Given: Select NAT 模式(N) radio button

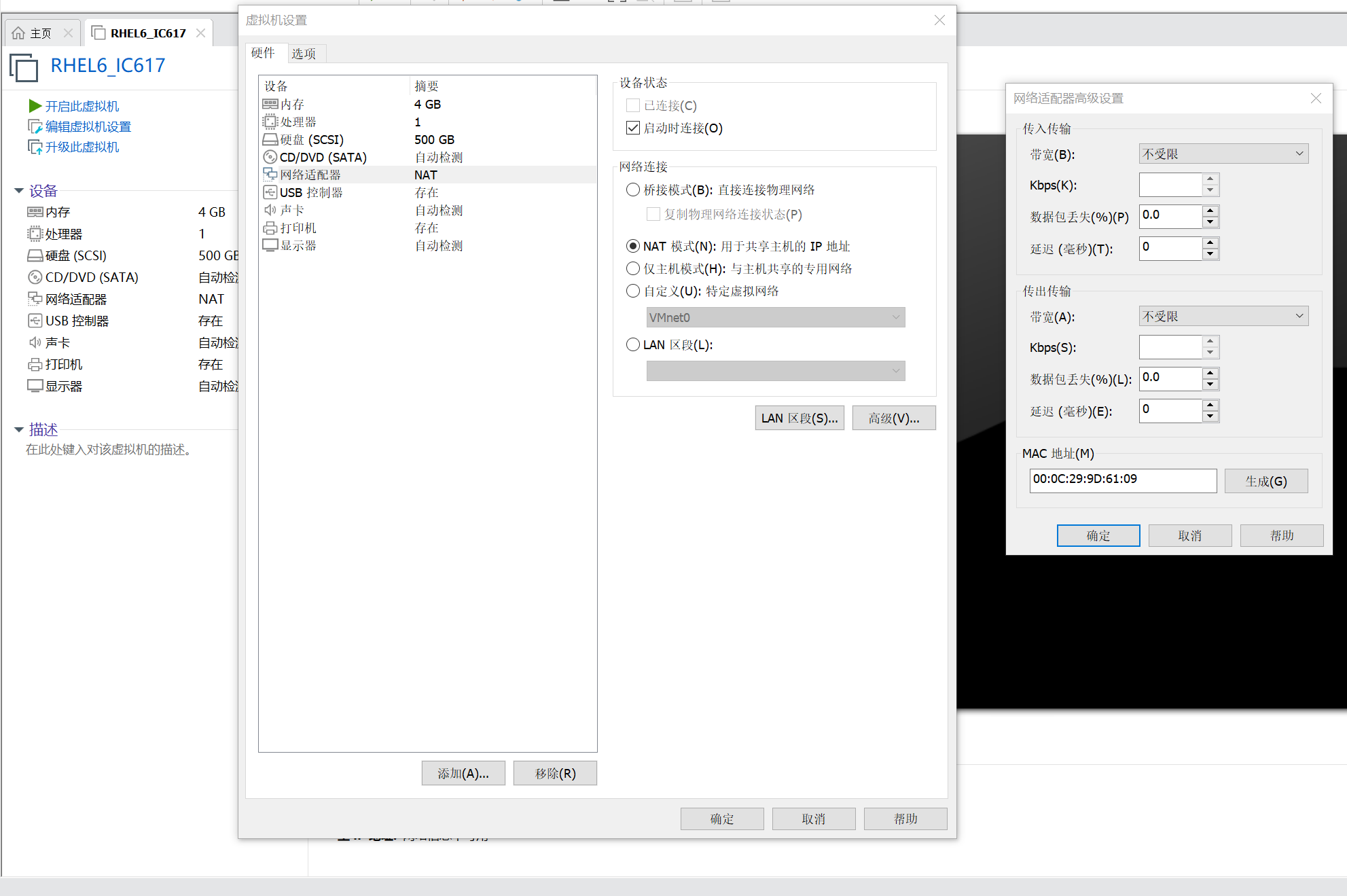Looking at the screenshot, I should point(633,246).
